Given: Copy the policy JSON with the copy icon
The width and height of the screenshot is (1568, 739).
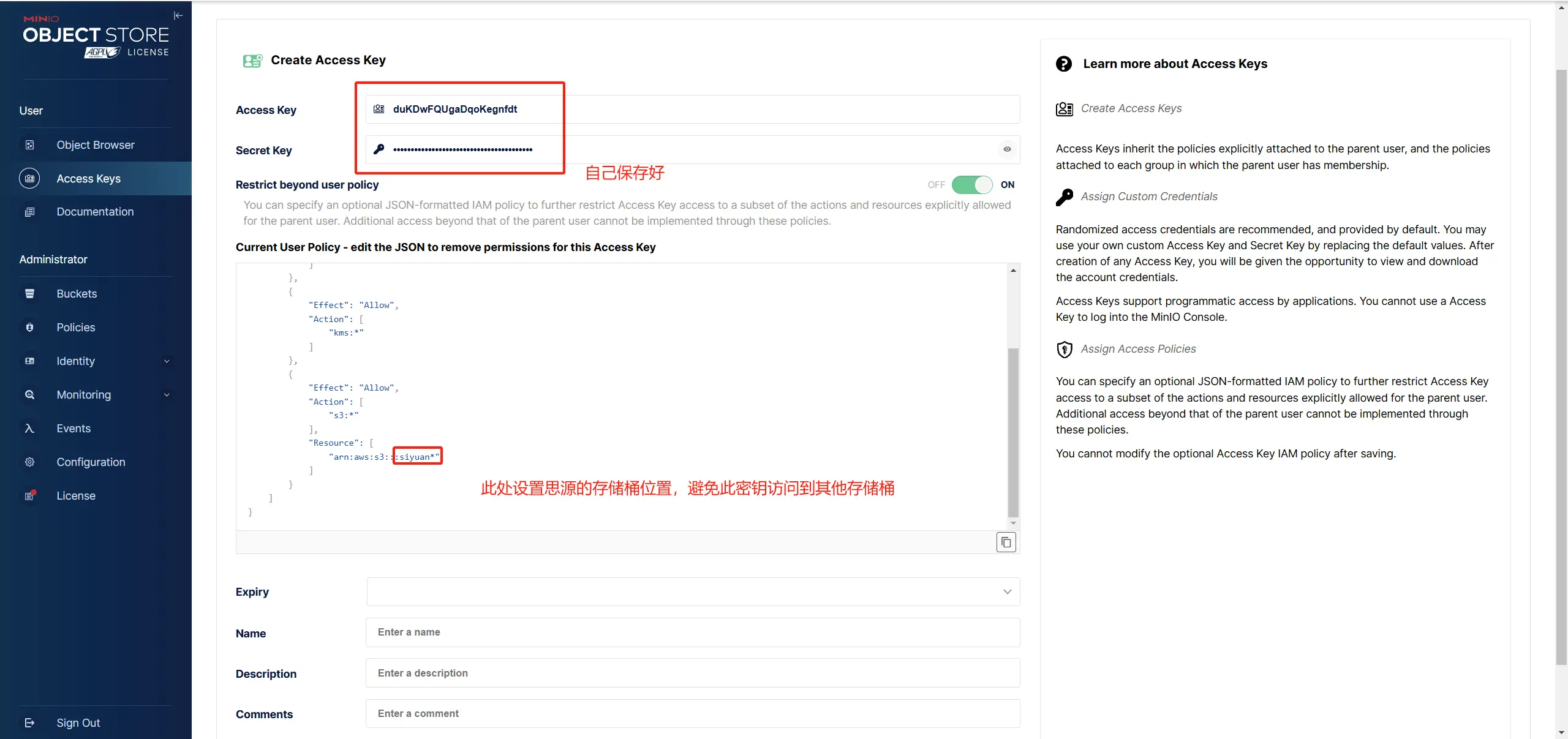Looking at the screenshot, I should [1006, 542].
